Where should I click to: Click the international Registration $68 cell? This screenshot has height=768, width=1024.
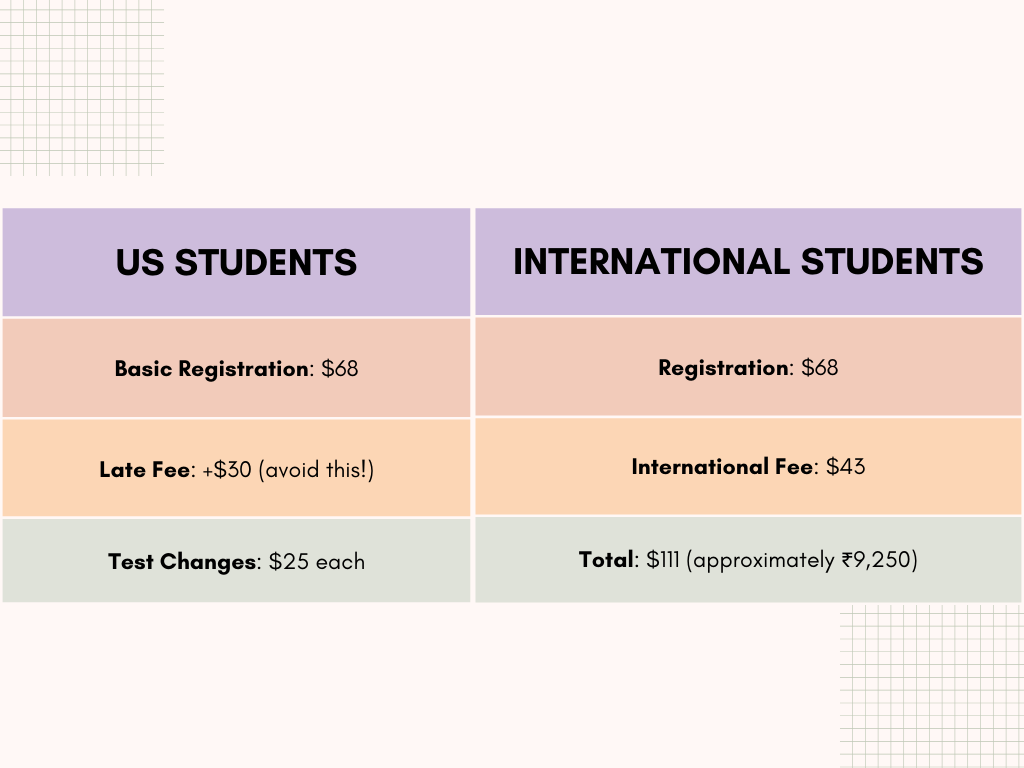coord(748,367)
